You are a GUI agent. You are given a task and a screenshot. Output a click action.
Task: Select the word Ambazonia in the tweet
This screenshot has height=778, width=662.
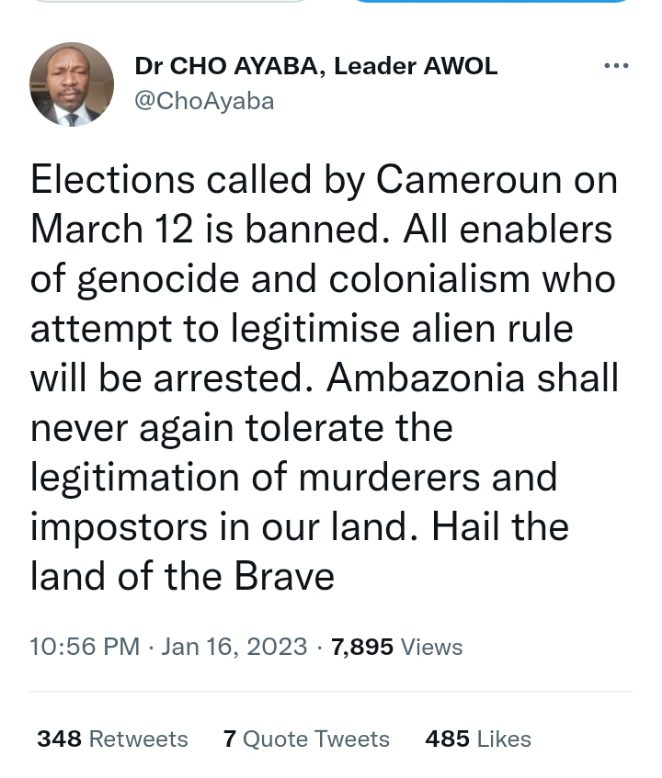425,378
